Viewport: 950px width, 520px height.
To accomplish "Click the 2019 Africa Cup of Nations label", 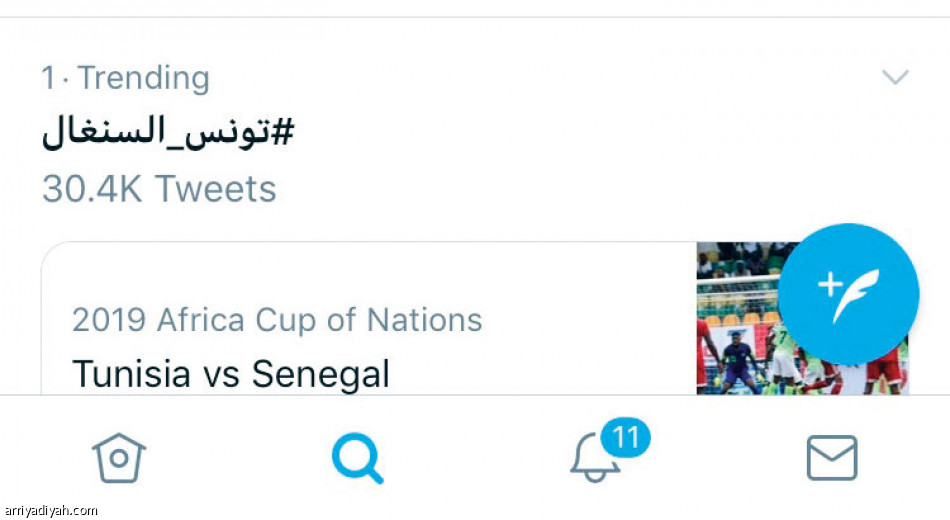I will tap(277, 319).
